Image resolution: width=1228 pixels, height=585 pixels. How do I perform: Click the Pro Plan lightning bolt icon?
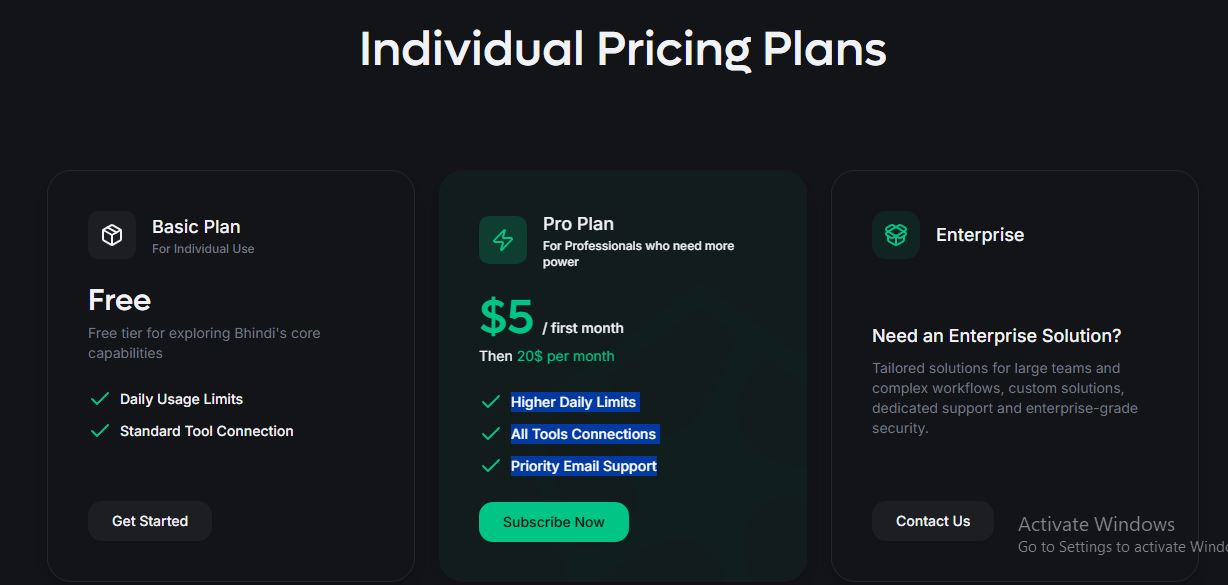pyautogui.click(x=503, y=240)
